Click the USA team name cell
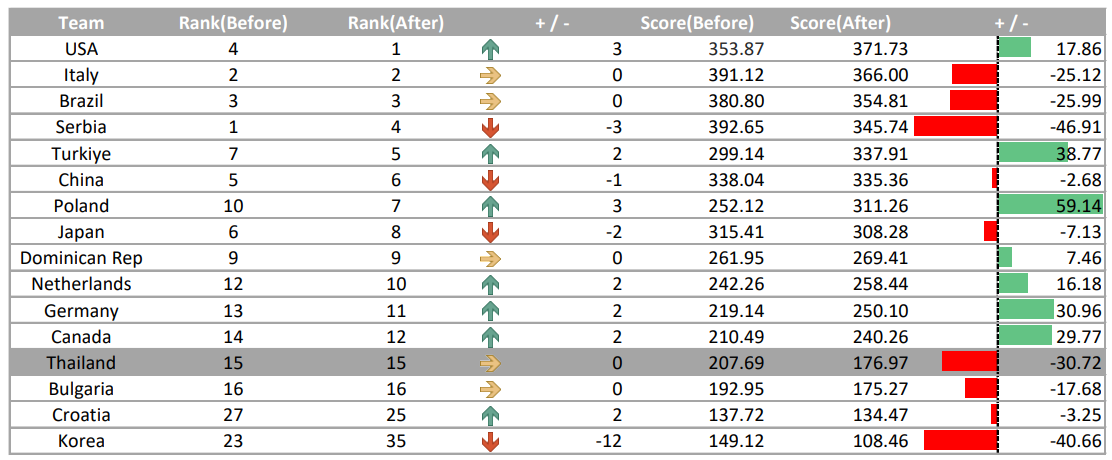The image size is (1112, 460). pos(81,49)
